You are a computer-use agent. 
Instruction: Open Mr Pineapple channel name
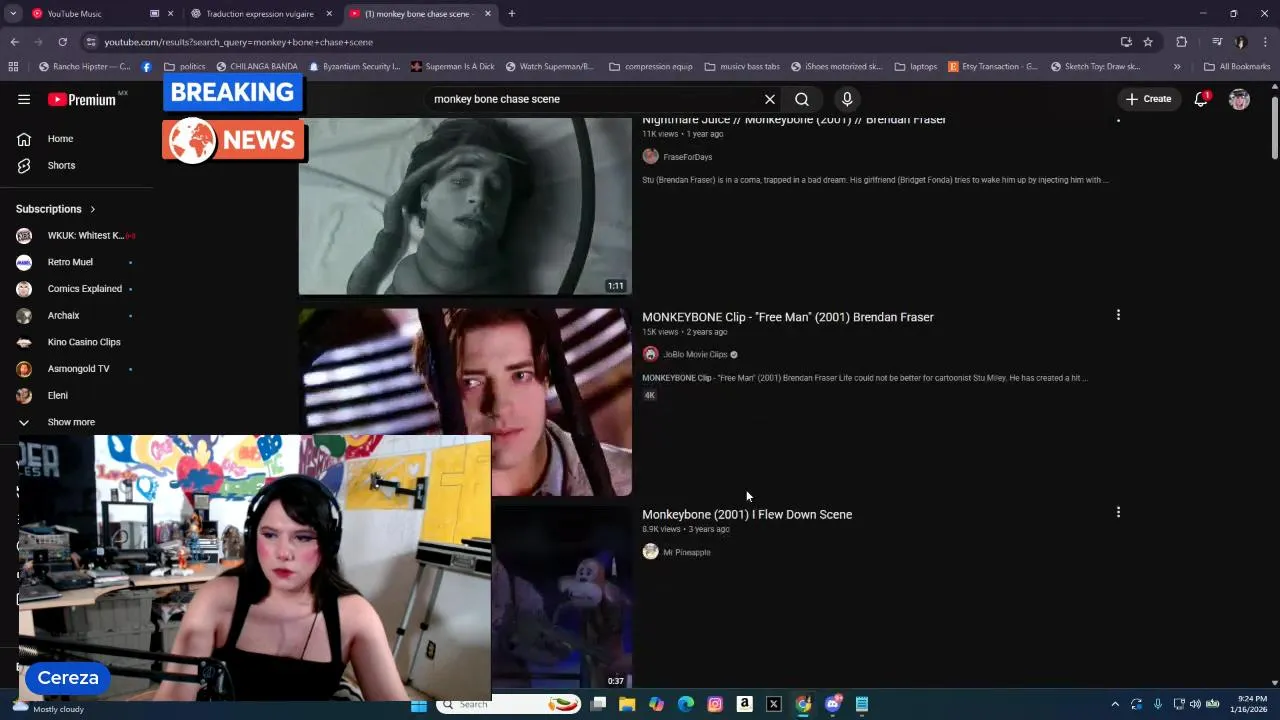(687, 552)
